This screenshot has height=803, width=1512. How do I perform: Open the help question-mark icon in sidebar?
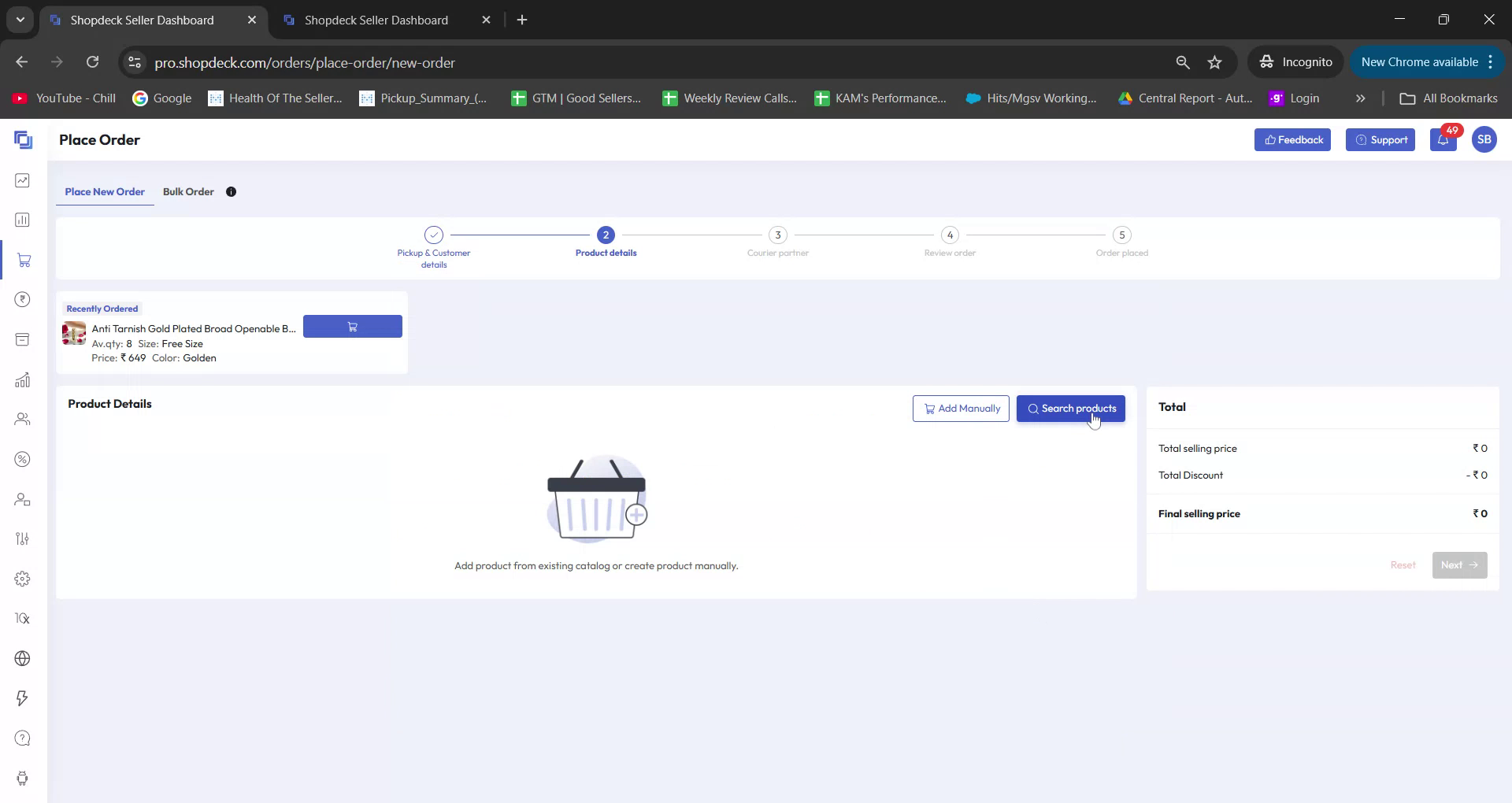23,738
